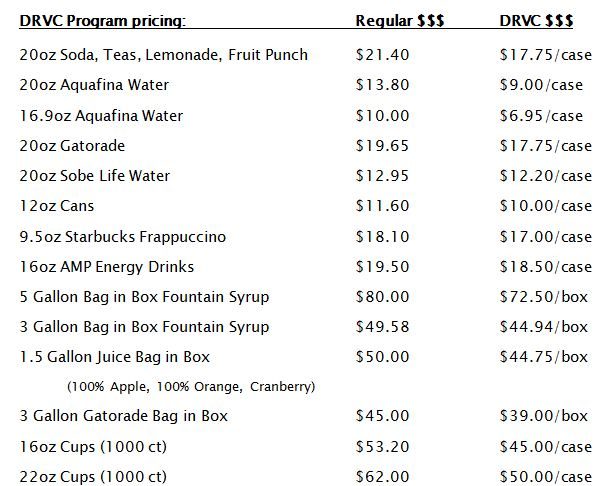This screenshot has width=613, height=486.
Task: Click '5 Gallon Bag in Box Fountain Syrup'
Action: pyautogui.click(x=144, y=297)
